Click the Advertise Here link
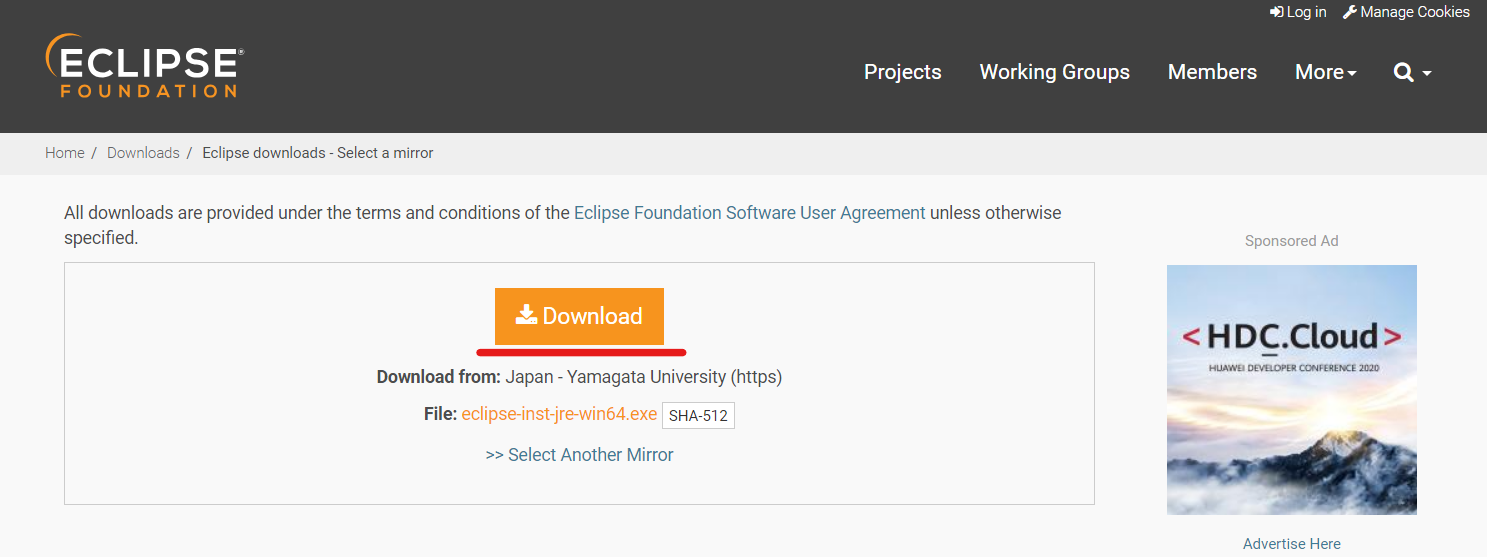The image size is (1487, 557). point(1292,544)
